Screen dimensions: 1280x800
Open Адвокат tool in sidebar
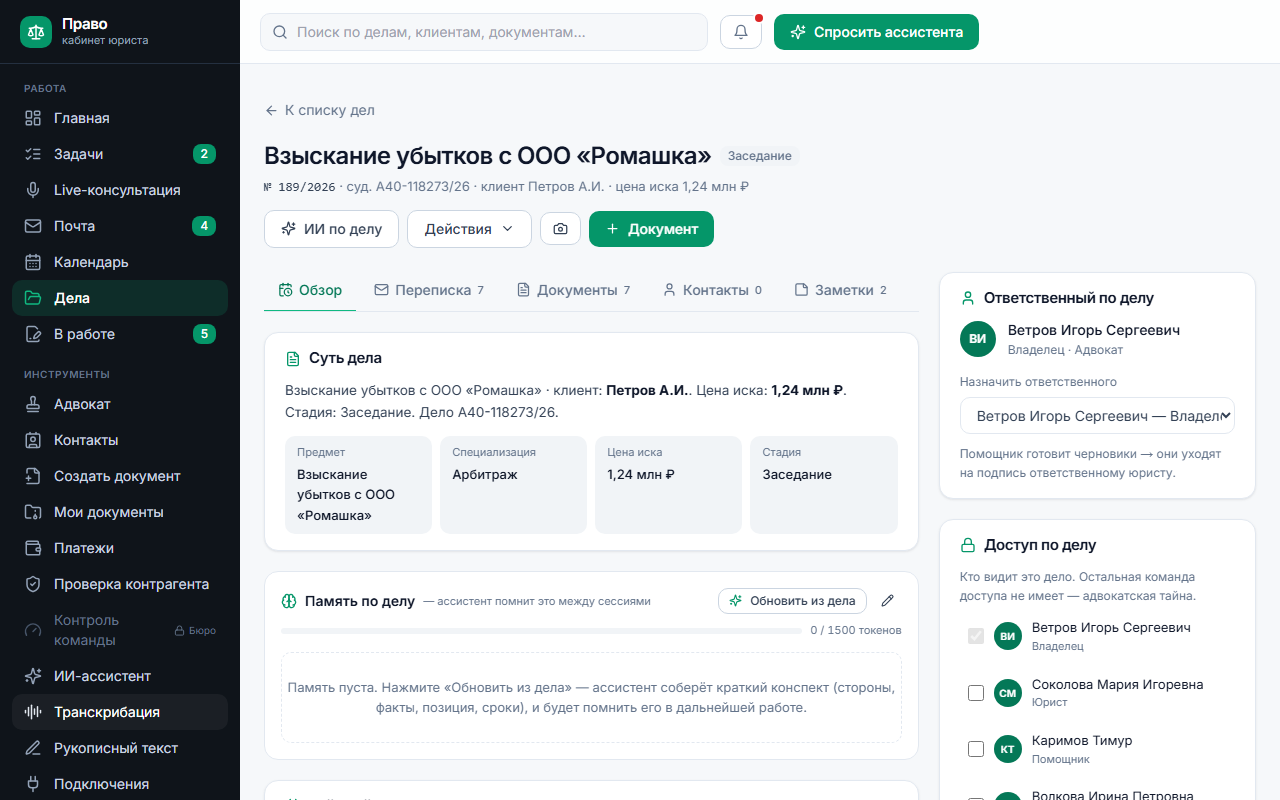tap(120, 404)
